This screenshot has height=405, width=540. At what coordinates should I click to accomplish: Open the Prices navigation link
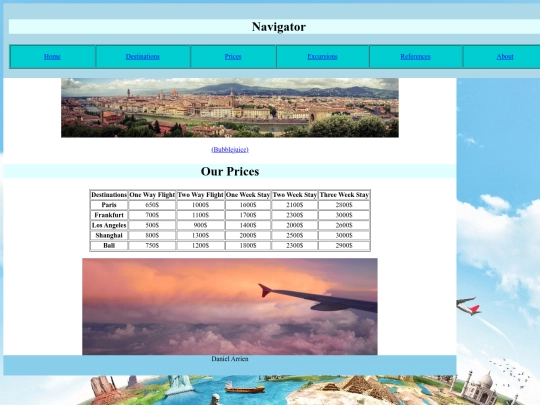click(x=233, y=56)
